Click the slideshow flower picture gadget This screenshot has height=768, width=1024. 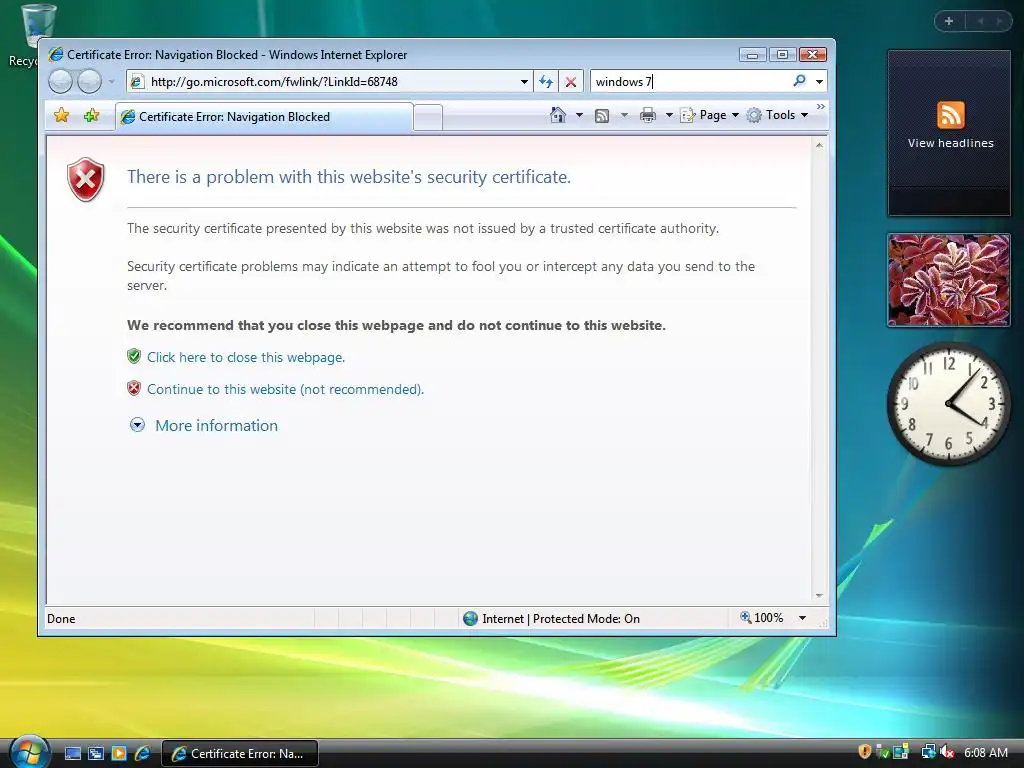click(949, 280)
